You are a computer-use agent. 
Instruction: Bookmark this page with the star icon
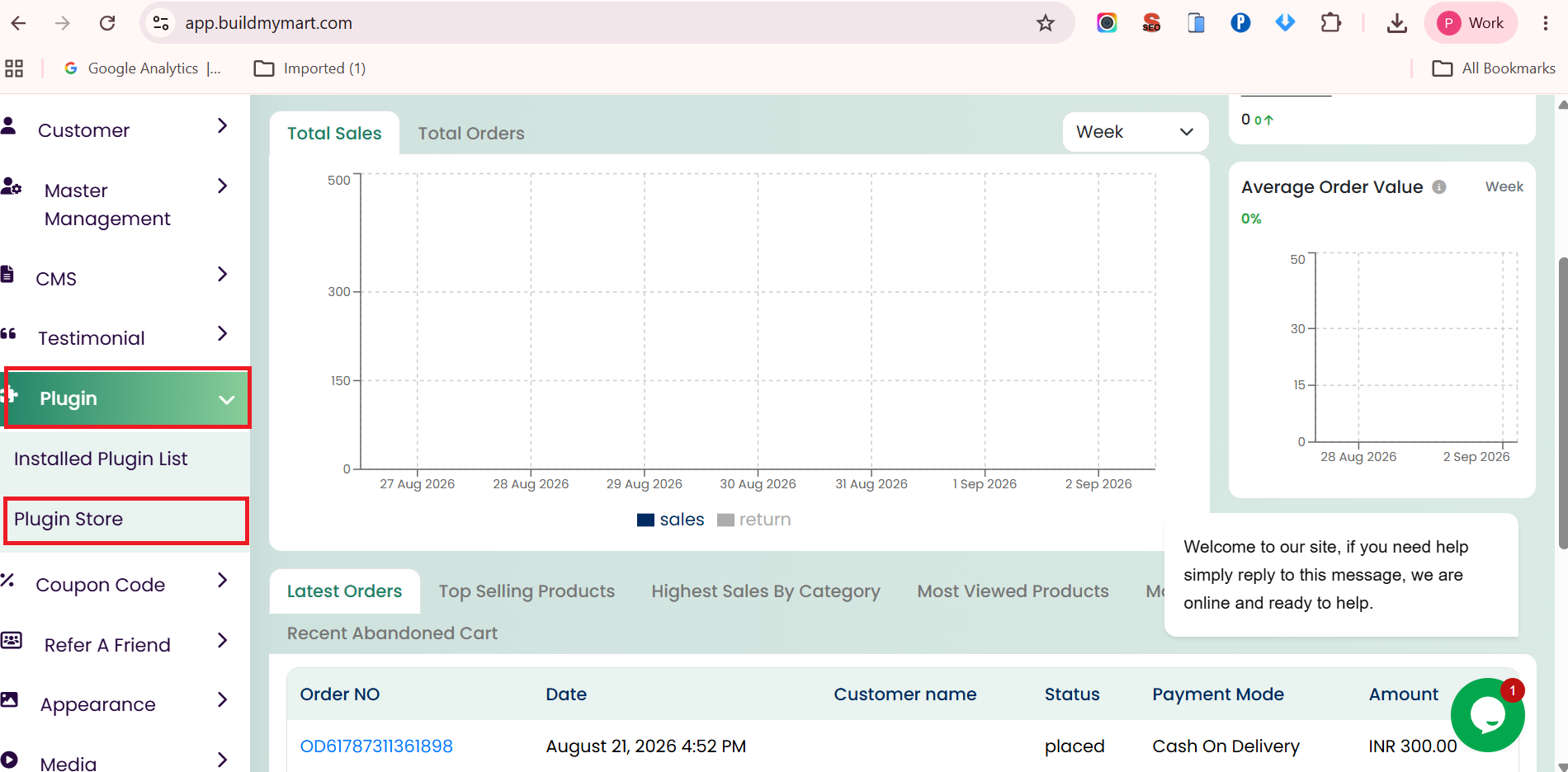click(1046, 23)
